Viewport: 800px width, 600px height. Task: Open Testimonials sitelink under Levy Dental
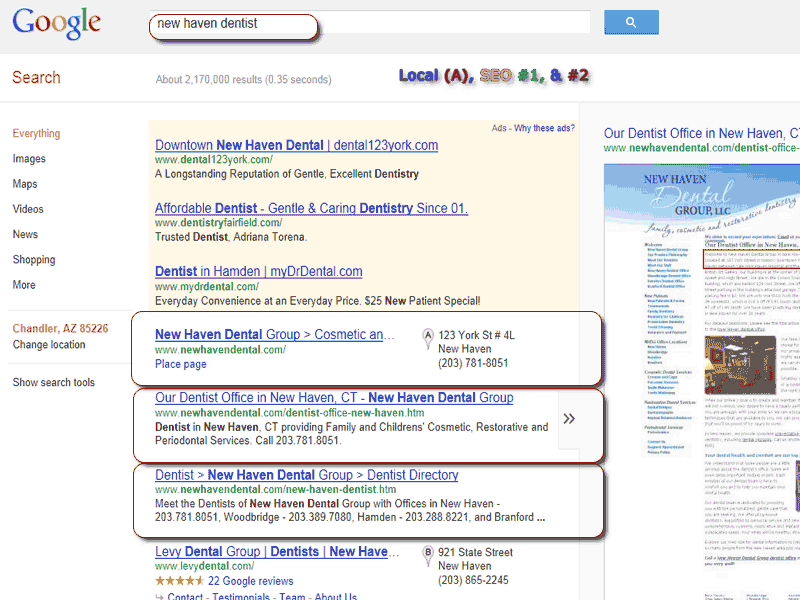click(241, 596)
